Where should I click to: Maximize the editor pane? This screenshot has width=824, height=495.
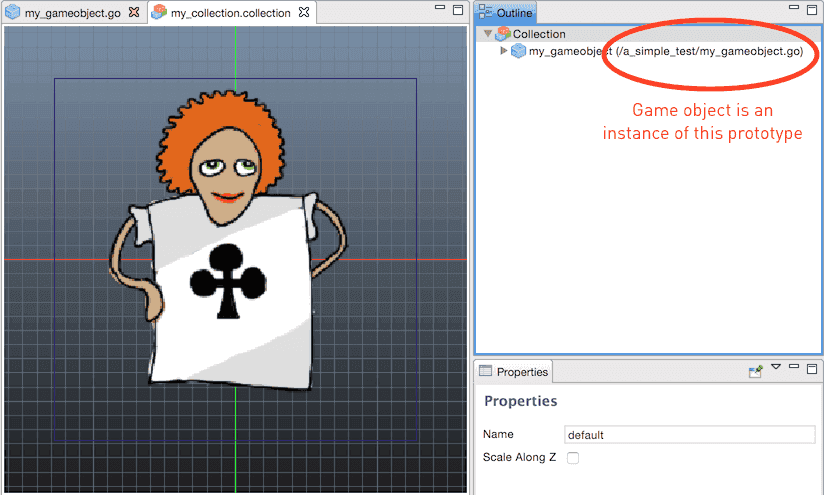click(458, 10)
